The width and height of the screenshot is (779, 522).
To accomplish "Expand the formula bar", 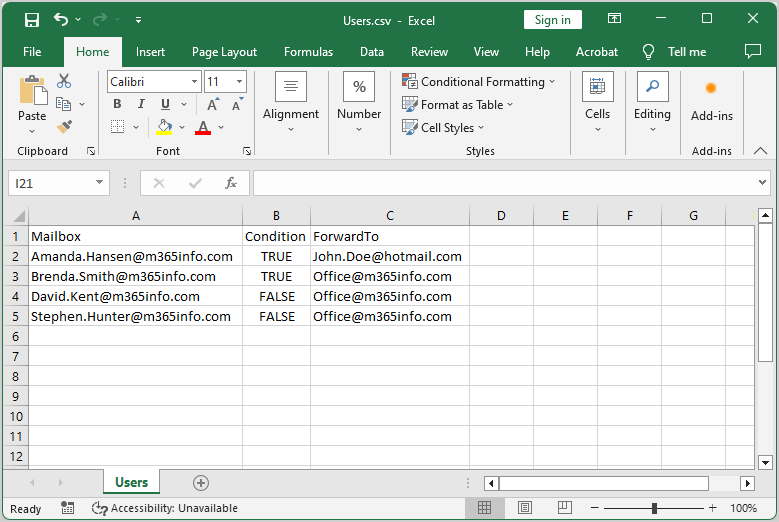I will pos(762,182).
